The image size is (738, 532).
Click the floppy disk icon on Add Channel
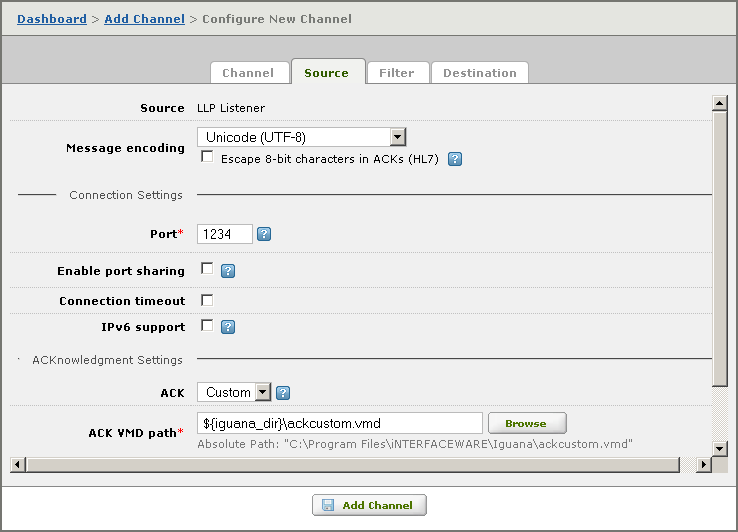pos(328,505)
